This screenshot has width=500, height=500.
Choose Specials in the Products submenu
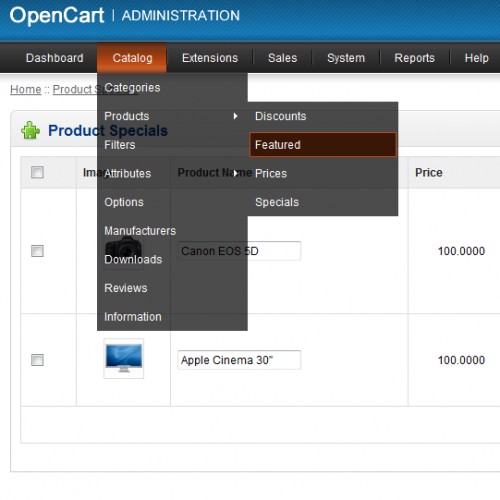coord(323,202)
